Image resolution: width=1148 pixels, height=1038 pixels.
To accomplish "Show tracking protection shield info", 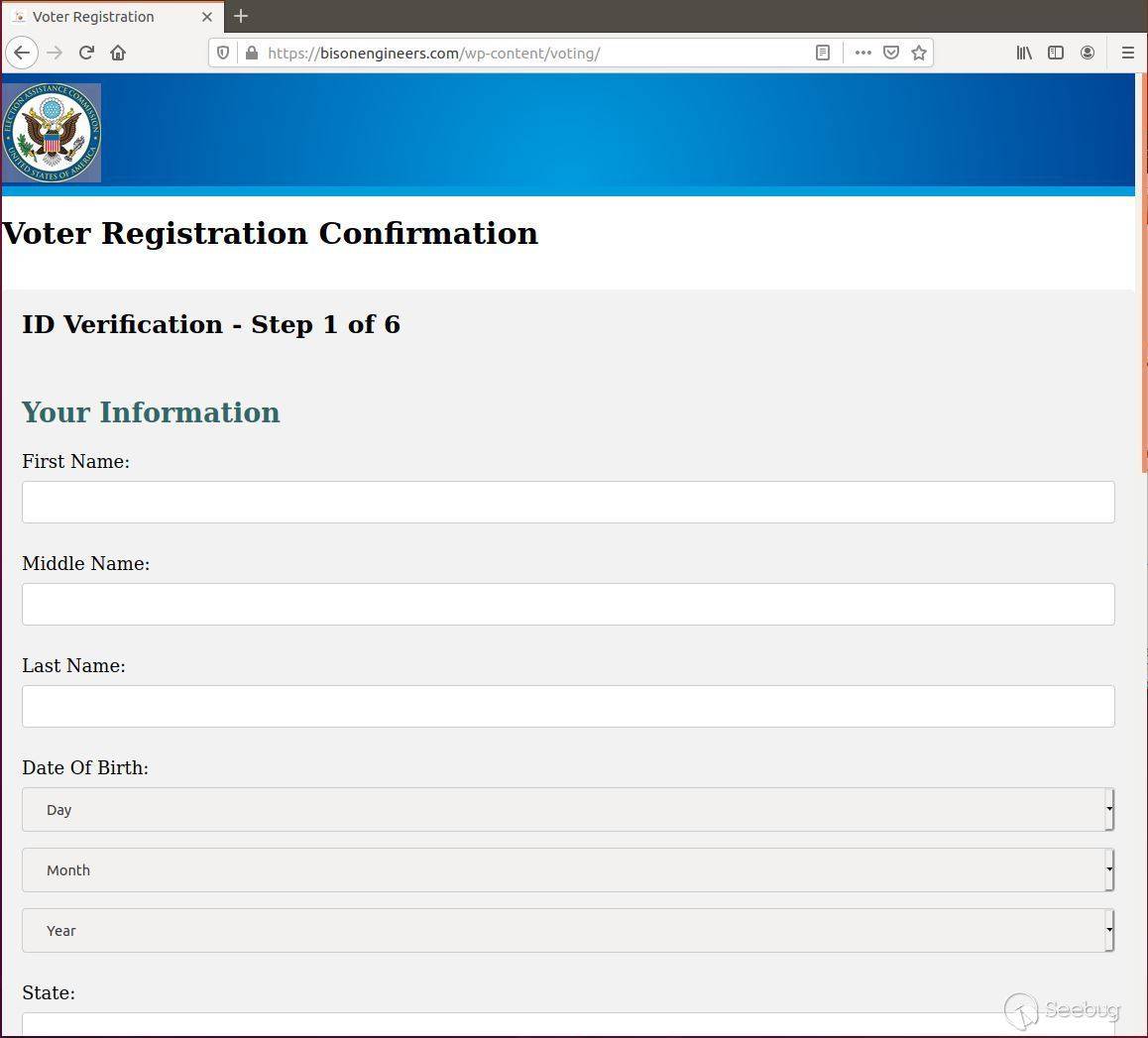I will (x=223, y=53).
